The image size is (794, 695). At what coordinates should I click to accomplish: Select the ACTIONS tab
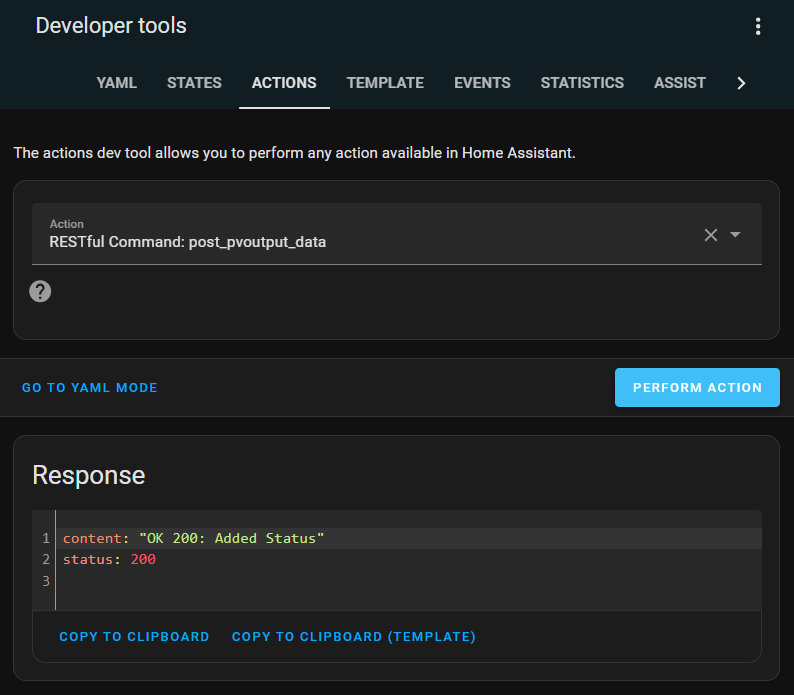[284, 83]
